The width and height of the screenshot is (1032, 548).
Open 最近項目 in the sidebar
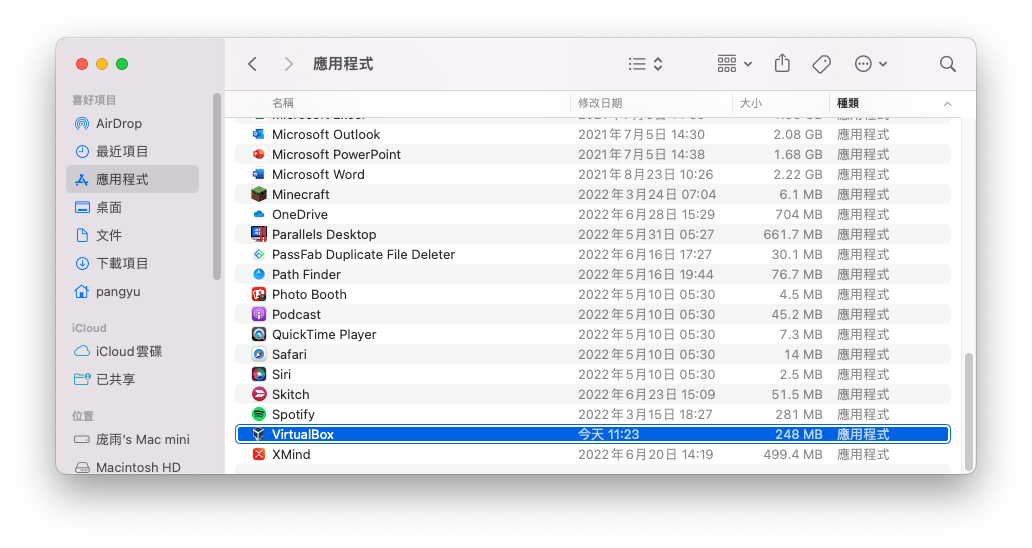coord(132,151)
